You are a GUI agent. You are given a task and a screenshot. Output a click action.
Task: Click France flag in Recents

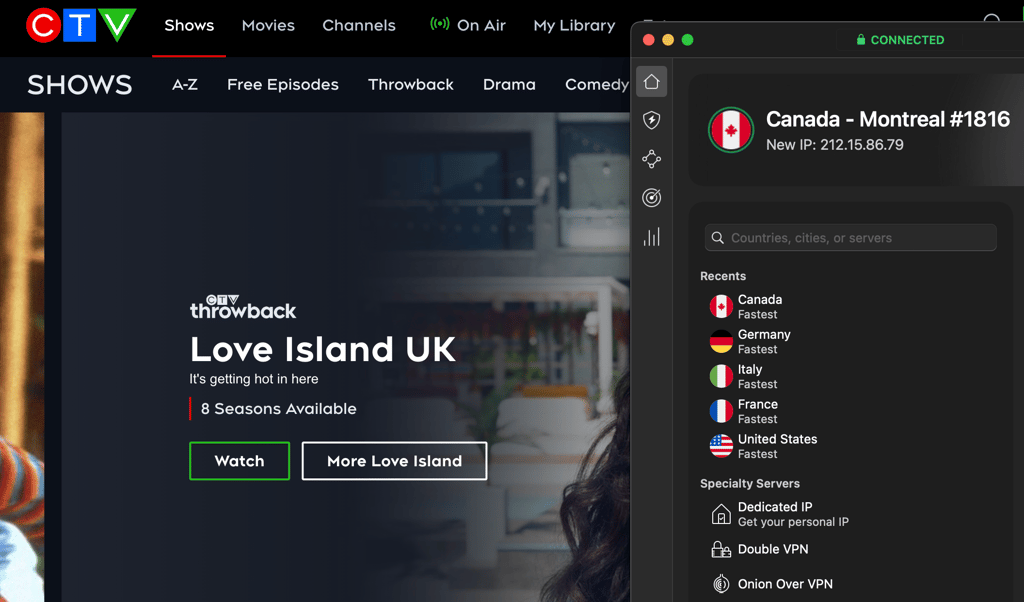click(x=721, y=411)
